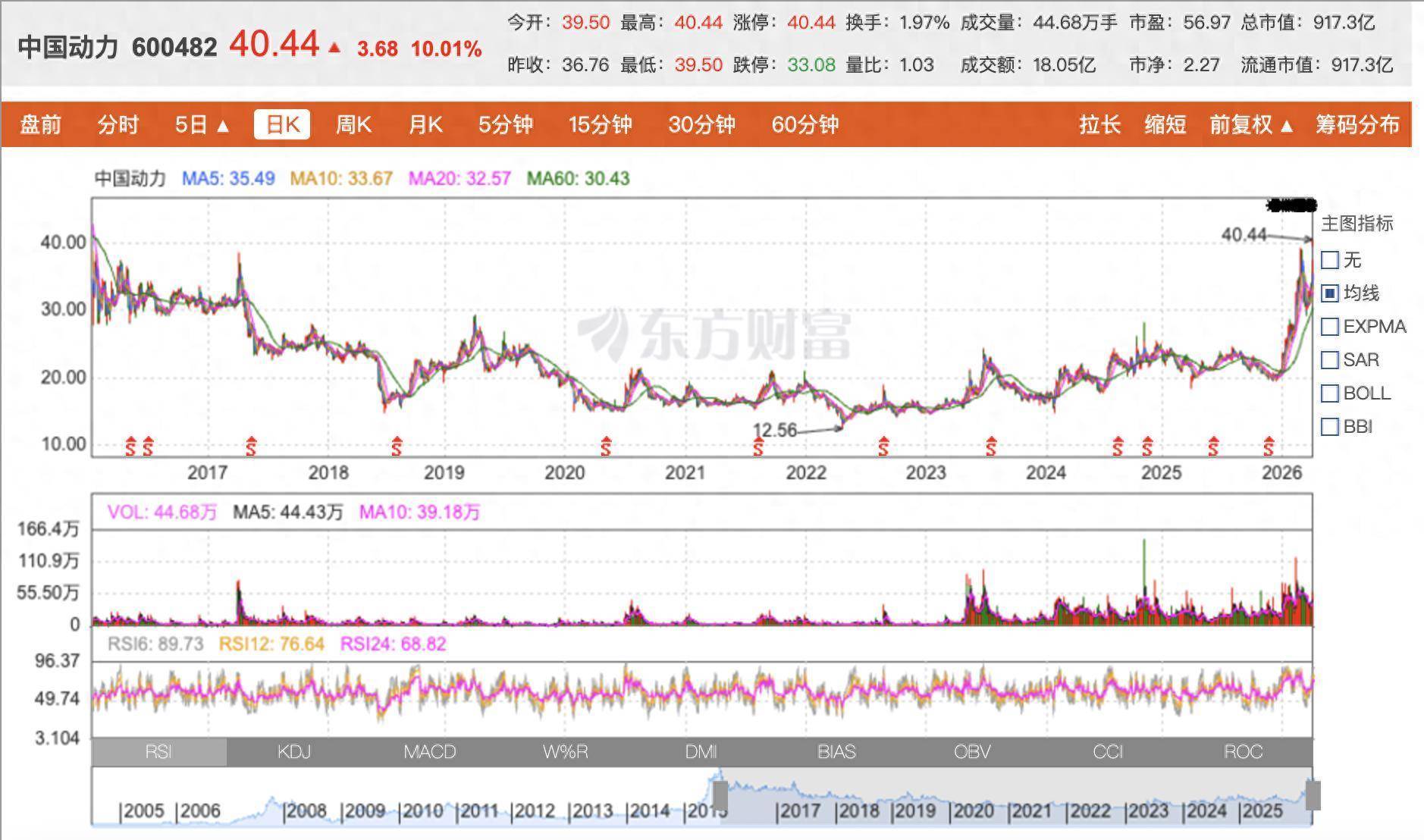Click the S marker near mid-2017
The height and width of the screenshot is (840, 1424).
251,447
